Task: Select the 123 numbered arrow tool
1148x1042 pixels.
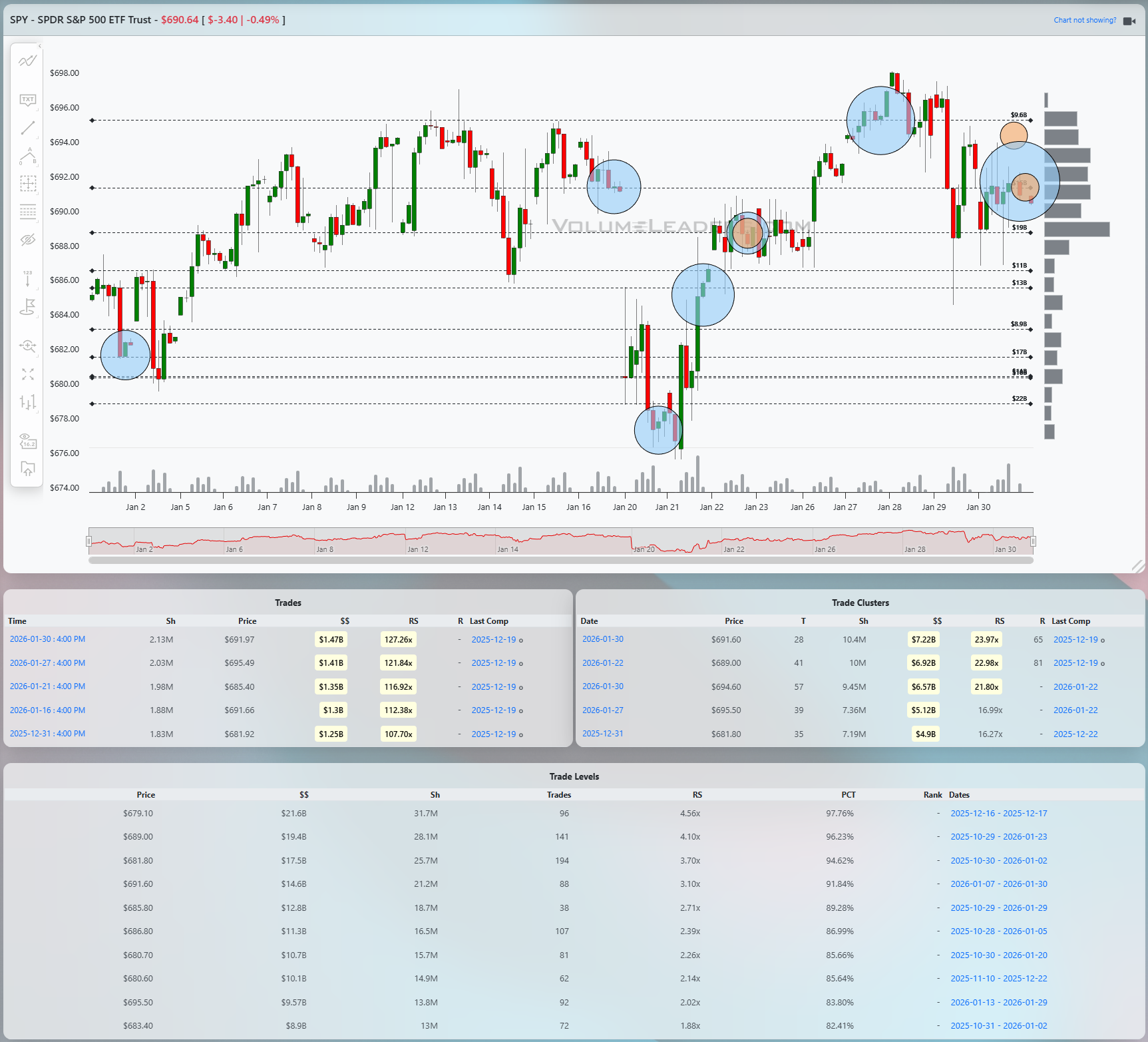Action: pos(27,278)
